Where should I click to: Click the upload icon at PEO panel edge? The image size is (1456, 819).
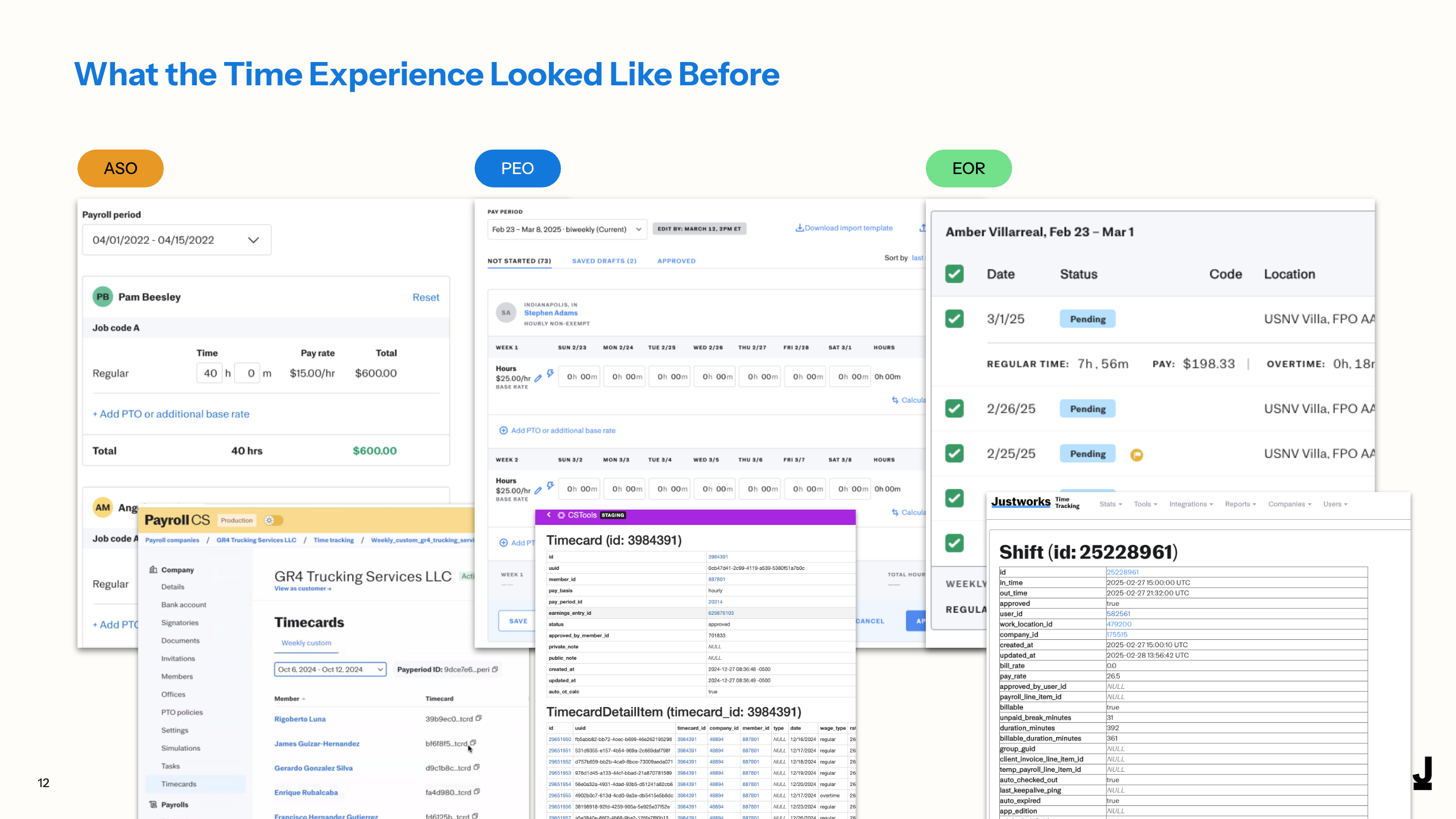coord(923,228)
